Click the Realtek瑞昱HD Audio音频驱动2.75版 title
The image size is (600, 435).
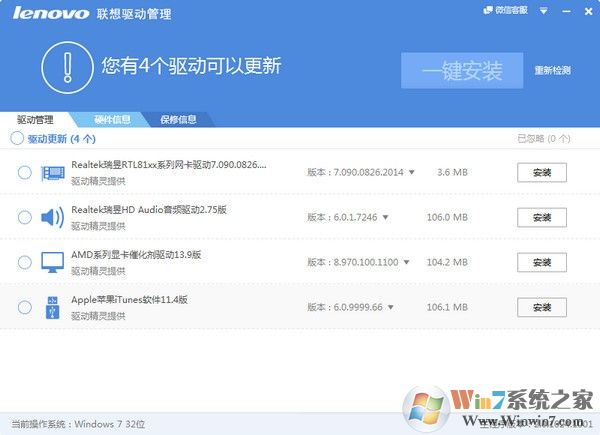149,210
